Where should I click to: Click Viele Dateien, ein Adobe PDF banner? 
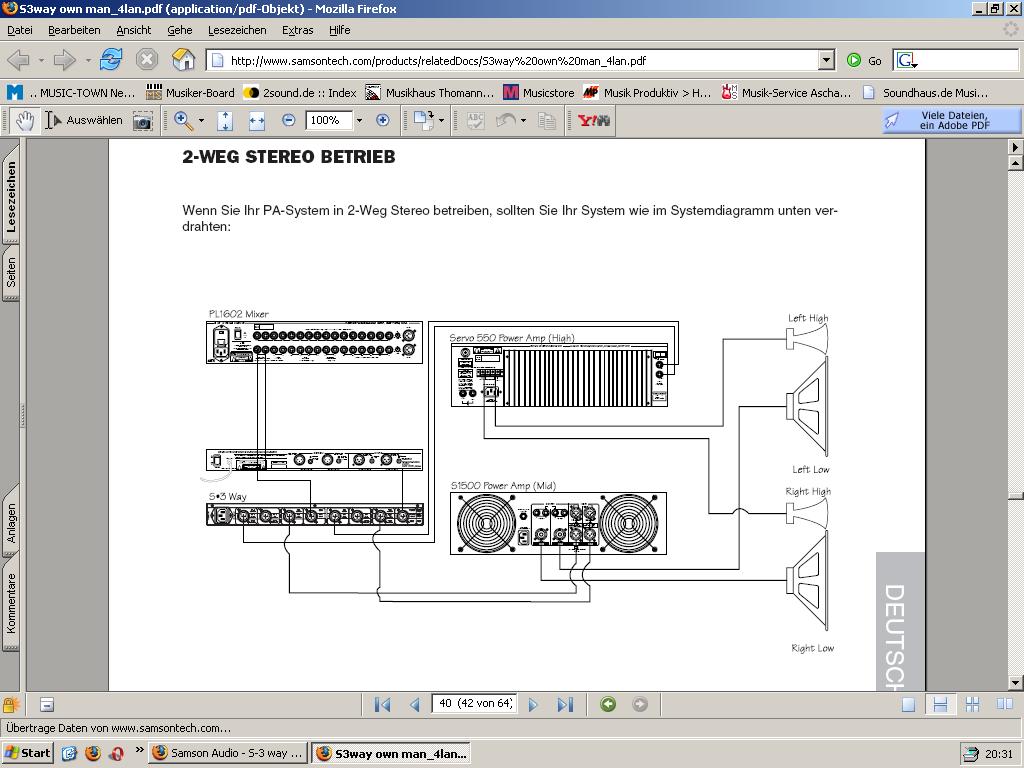coord(952,120)
